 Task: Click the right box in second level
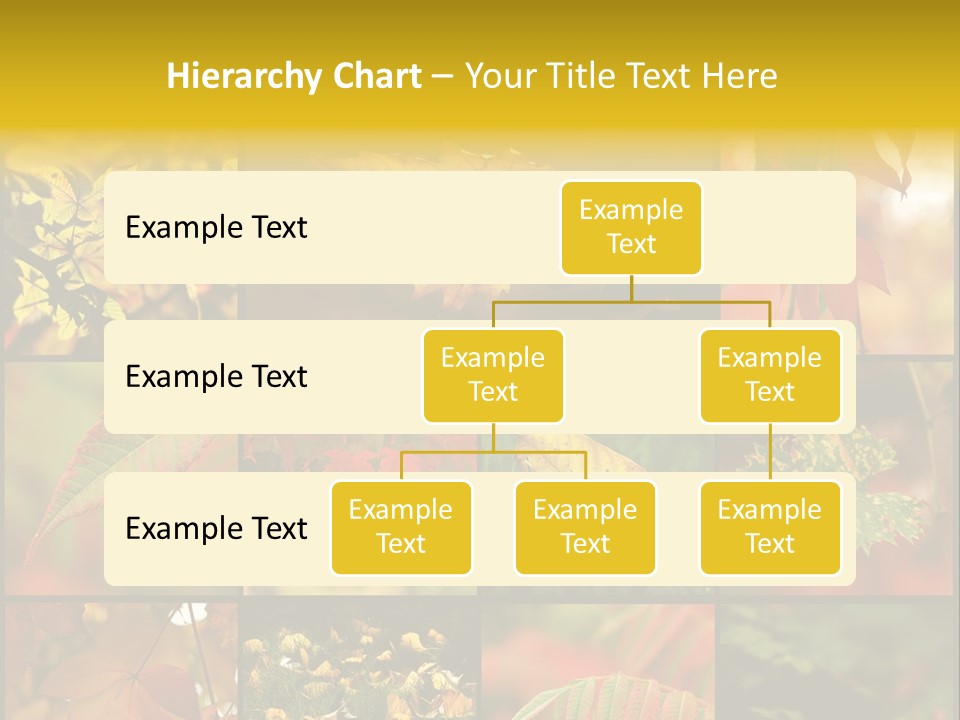pos(770,375)
